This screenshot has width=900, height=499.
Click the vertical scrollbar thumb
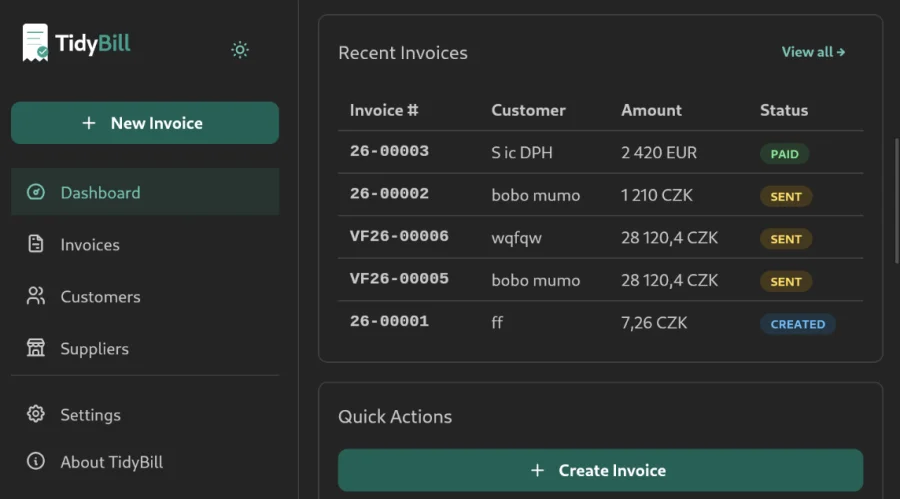(x=897, y=201)
